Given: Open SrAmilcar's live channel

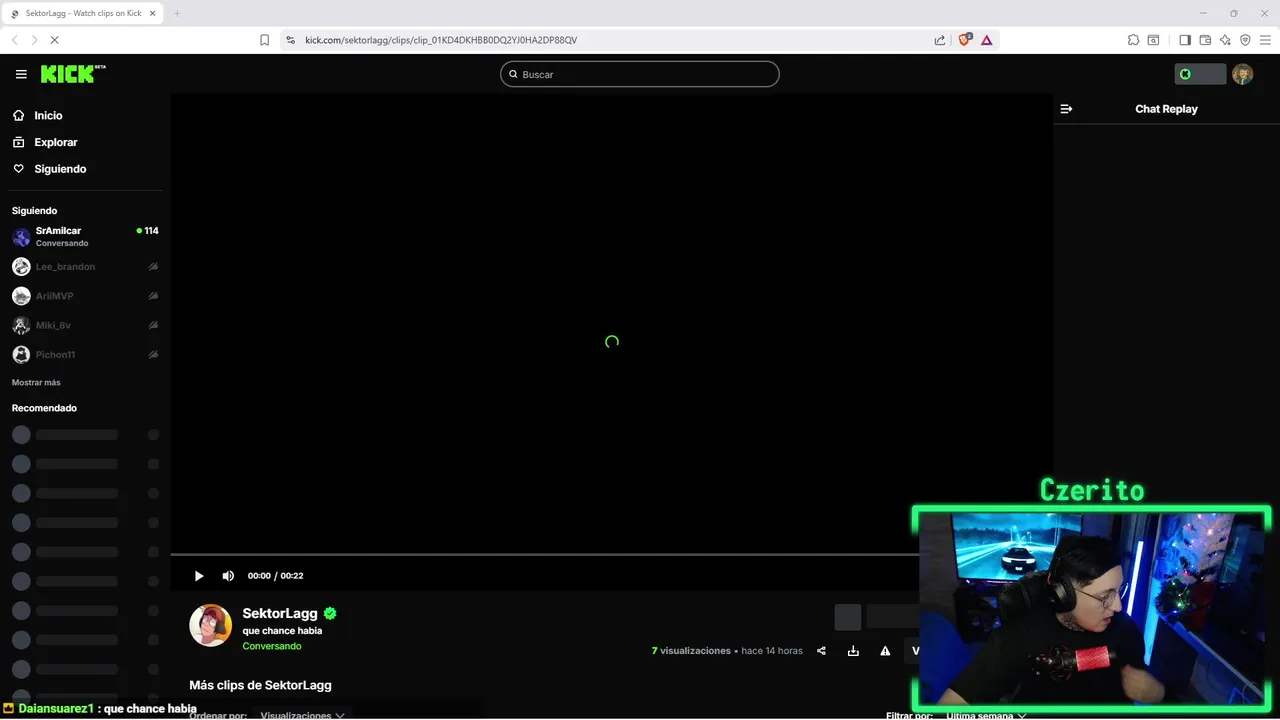Looking at the screenshot, I should pyautogui.click(x=85, y=237).
